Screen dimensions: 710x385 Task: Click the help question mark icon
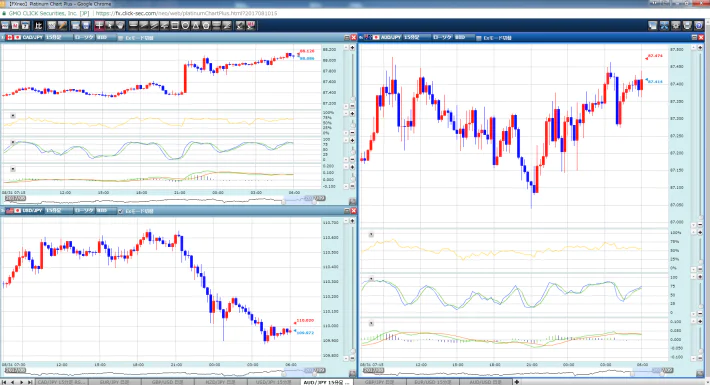[699, 25]
